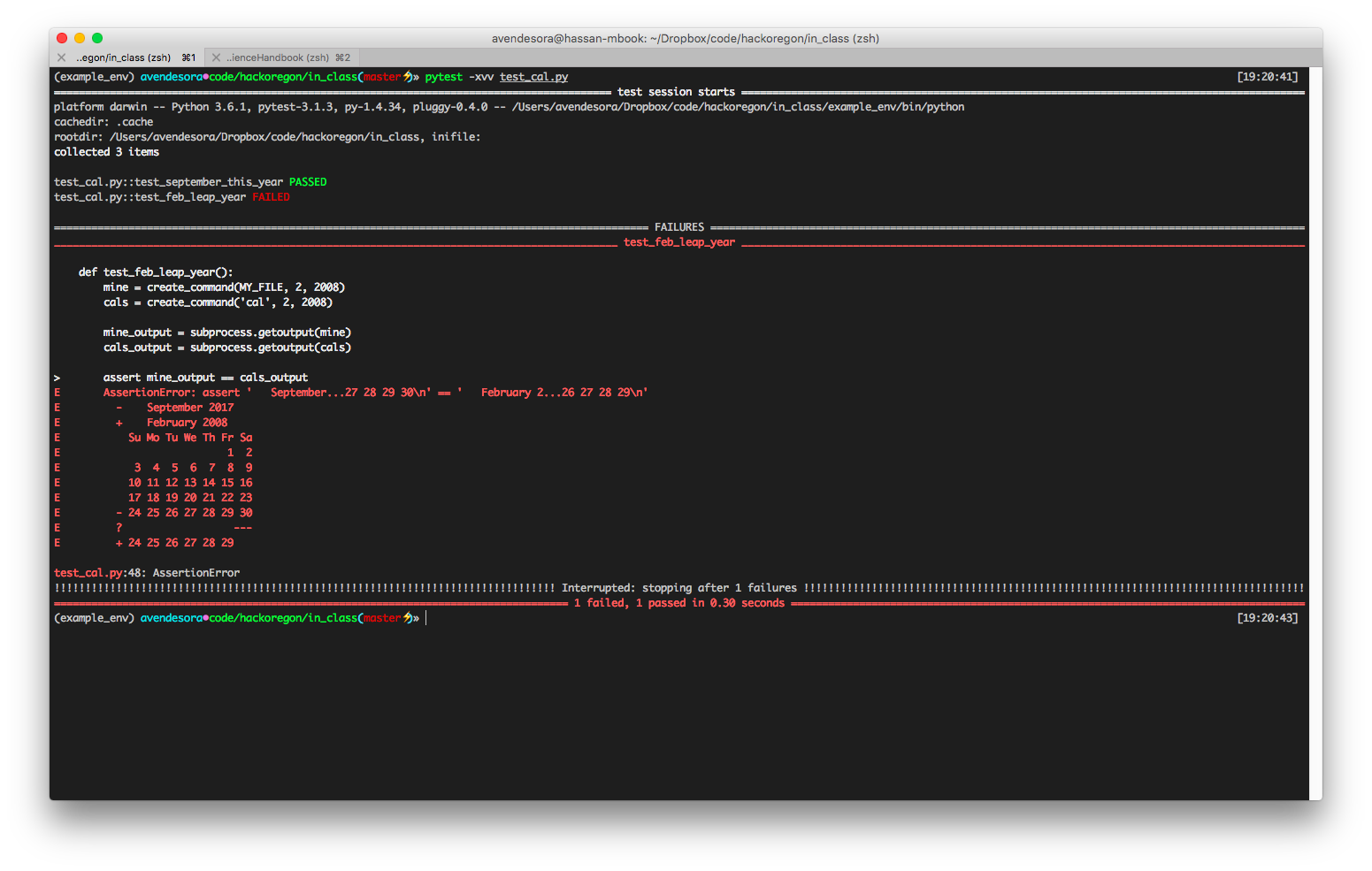Close the ..ienceHandbook zsh tab
This screenshot has height=871, width=1372.
[216, 57]
